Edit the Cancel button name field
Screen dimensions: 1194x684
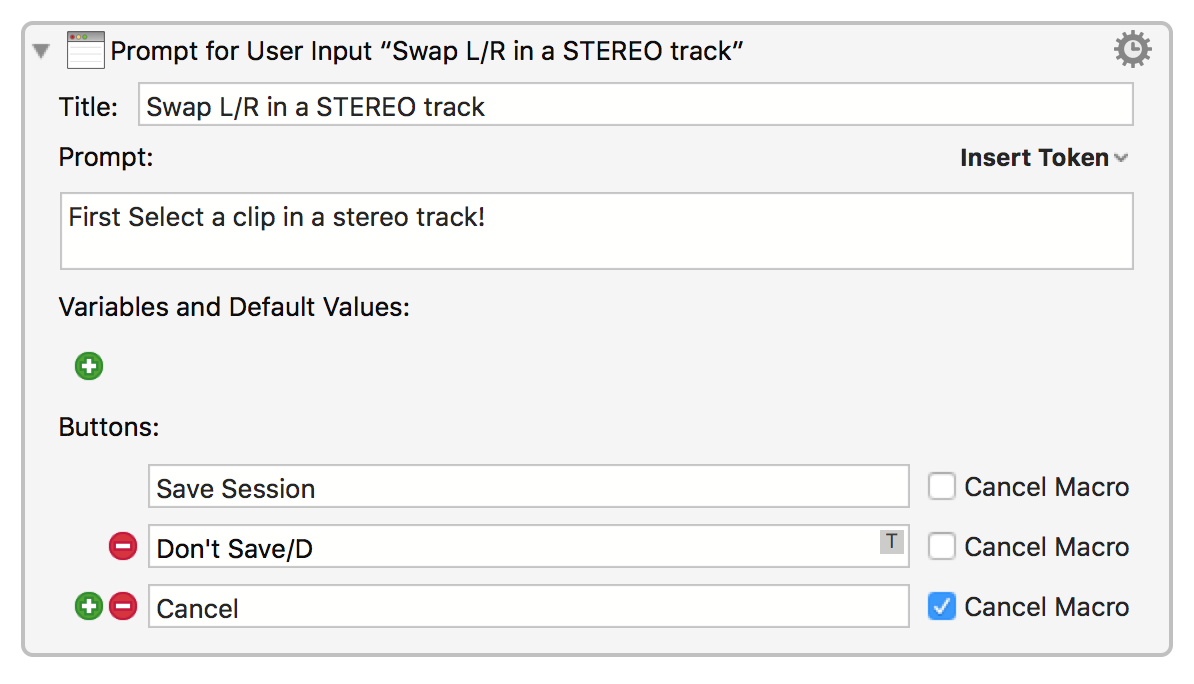point(528,606)
